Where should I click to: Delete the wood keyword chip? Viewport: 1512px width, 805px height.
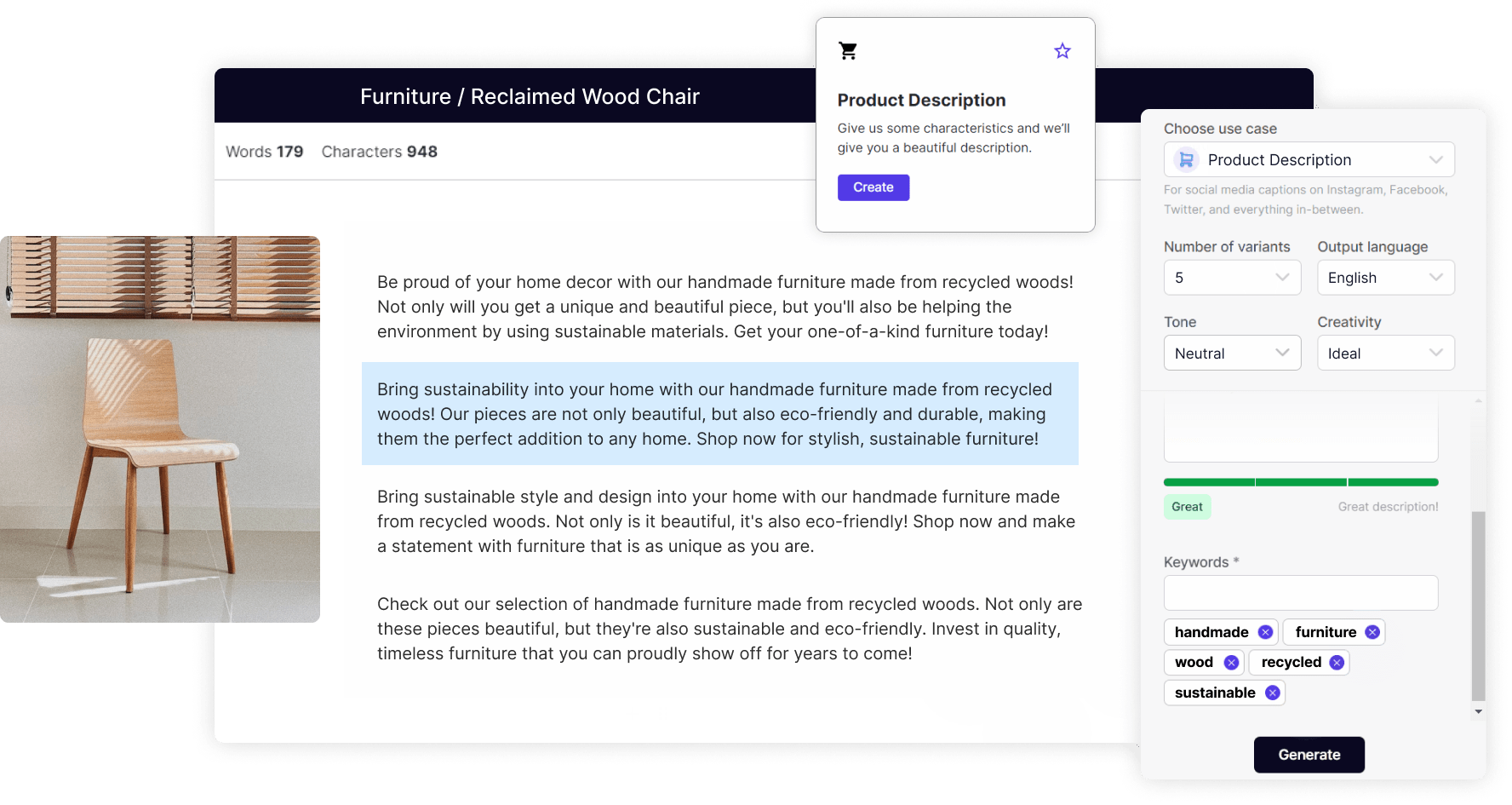tap(1231, 663)
